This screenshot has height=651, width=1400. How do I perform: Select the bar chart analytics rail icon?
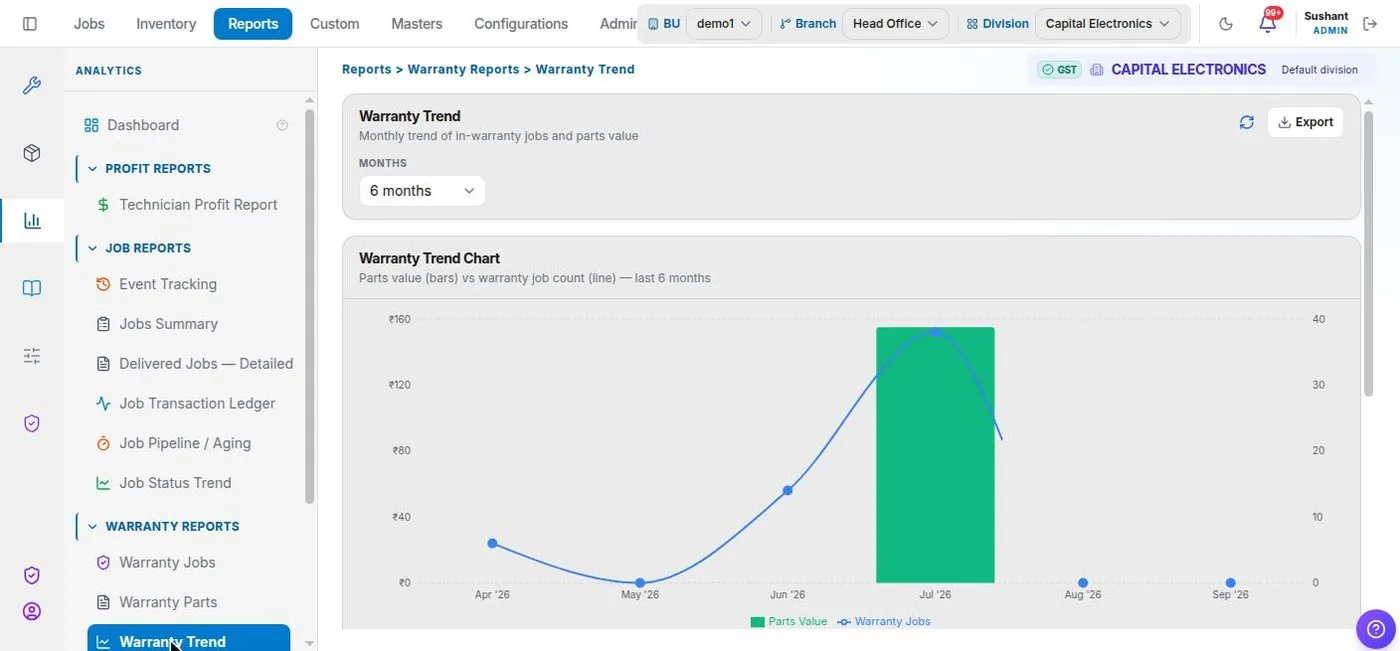click(32, 220)
